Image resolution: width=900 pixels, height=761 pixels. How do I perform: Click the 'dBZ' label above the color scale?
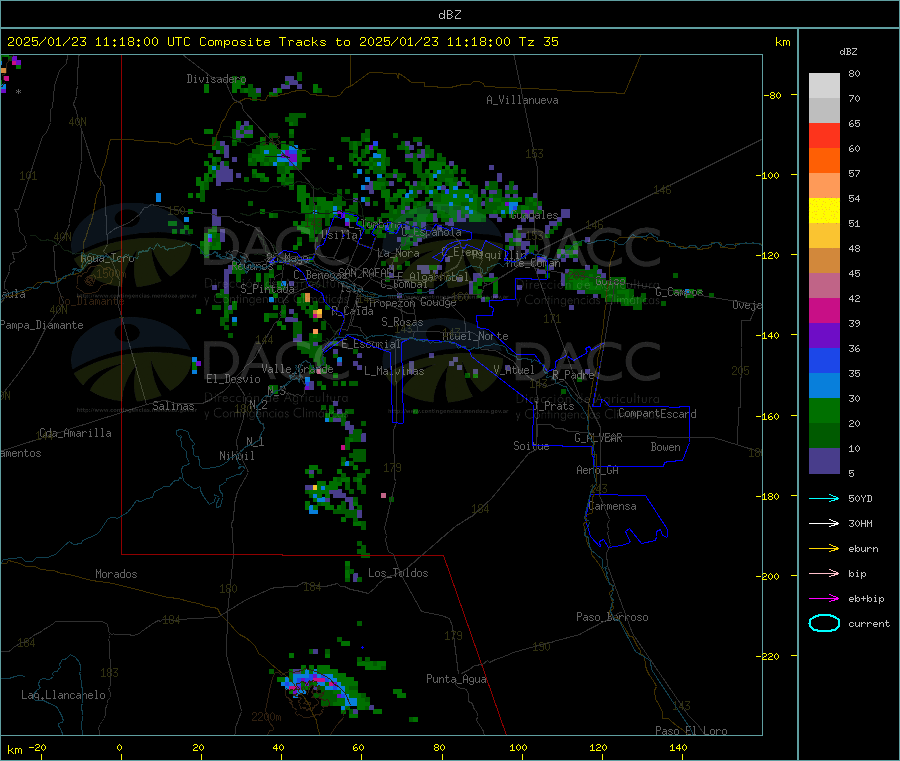click(848, 52)
